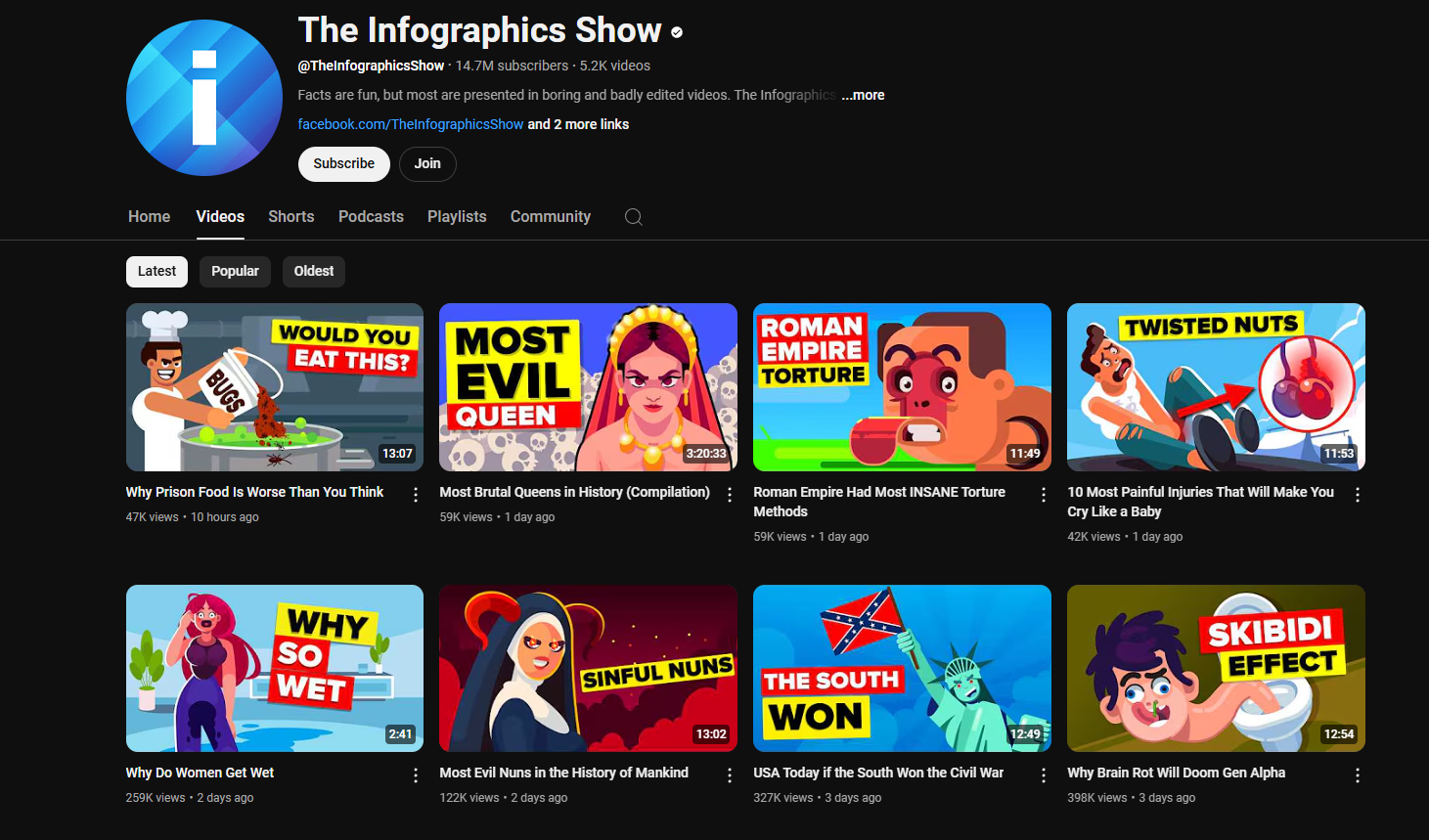Play the 'Would You Eat This?' bugs thumbnail
This screenshot has height=840, width=1429.
(275, 387)
